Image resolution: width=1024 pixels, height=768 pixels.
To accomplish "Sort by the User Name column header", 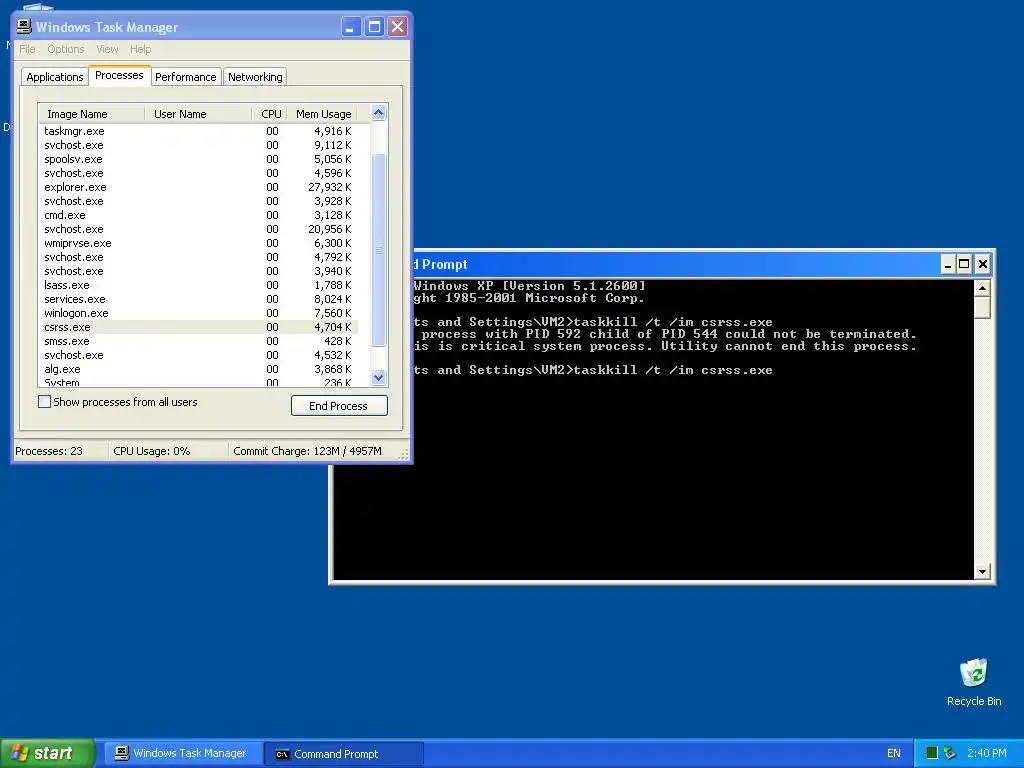I will point(198,114).
